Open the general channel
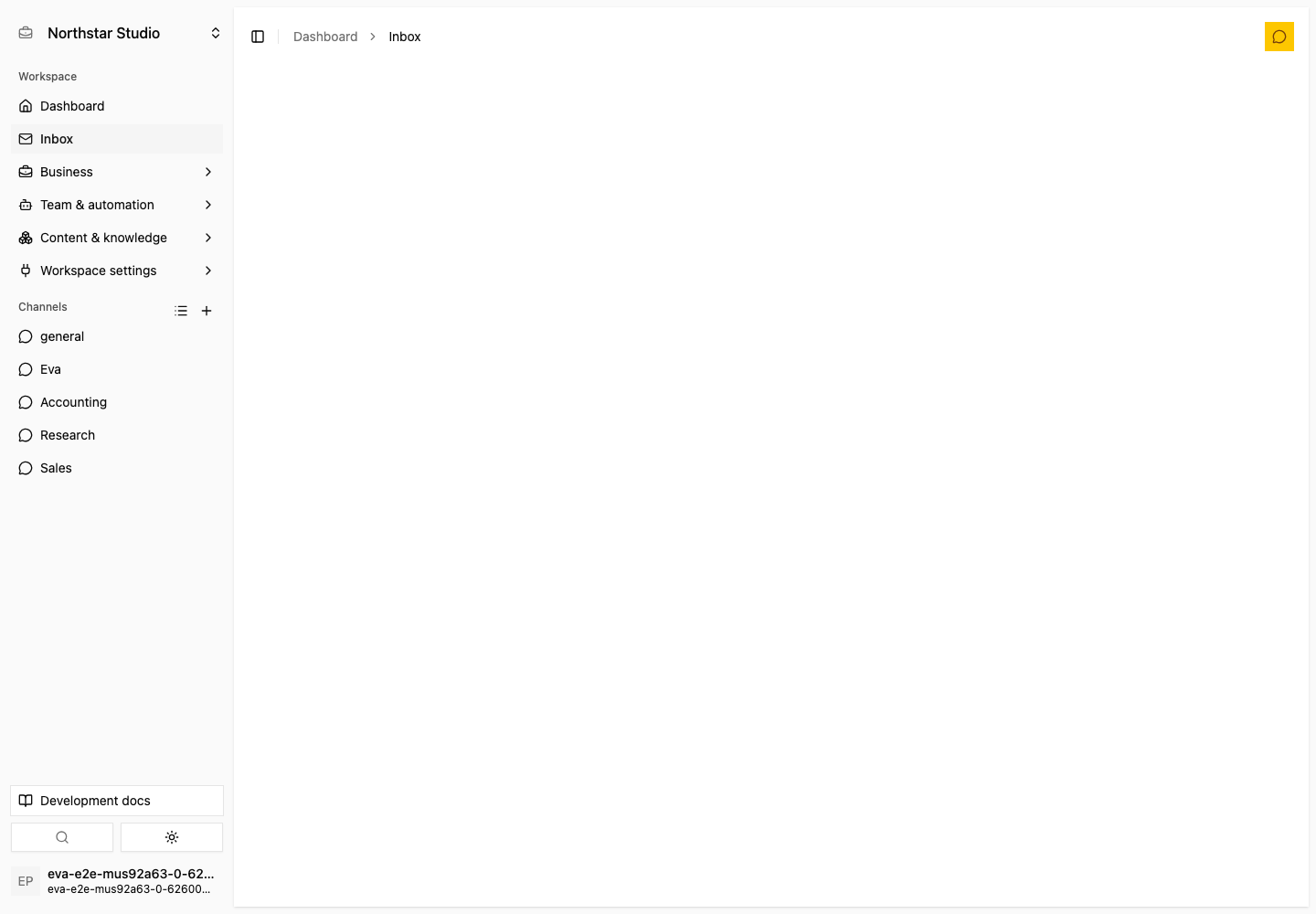This screenshot has height=914, width=1316. (117, 336)
